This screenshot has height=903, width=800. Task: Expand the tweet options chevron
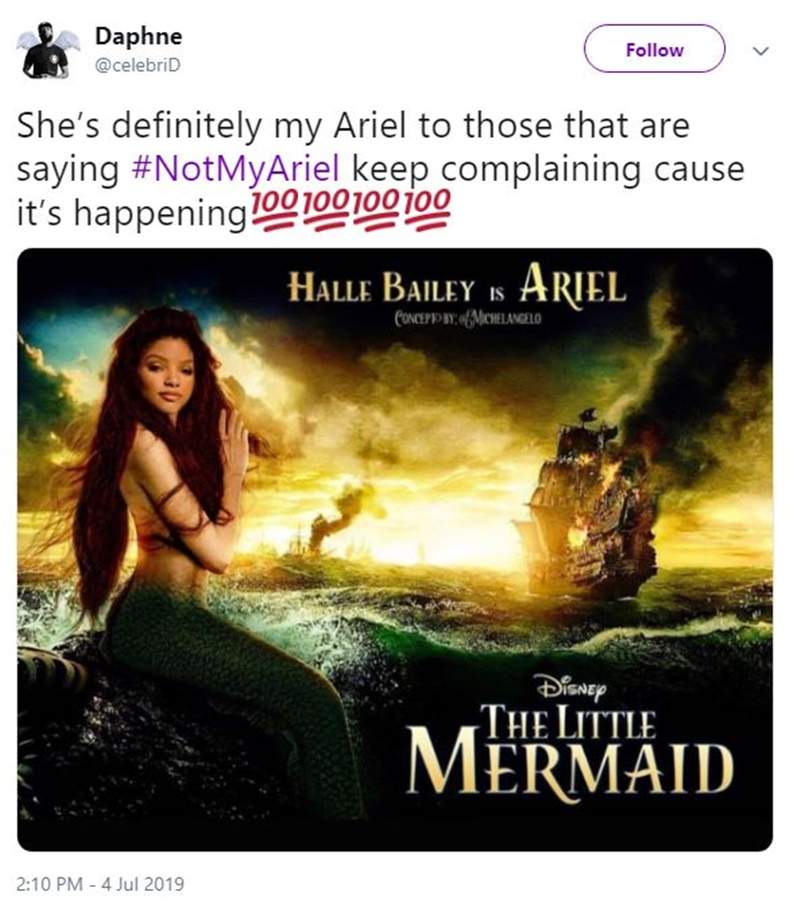(761, 51)
